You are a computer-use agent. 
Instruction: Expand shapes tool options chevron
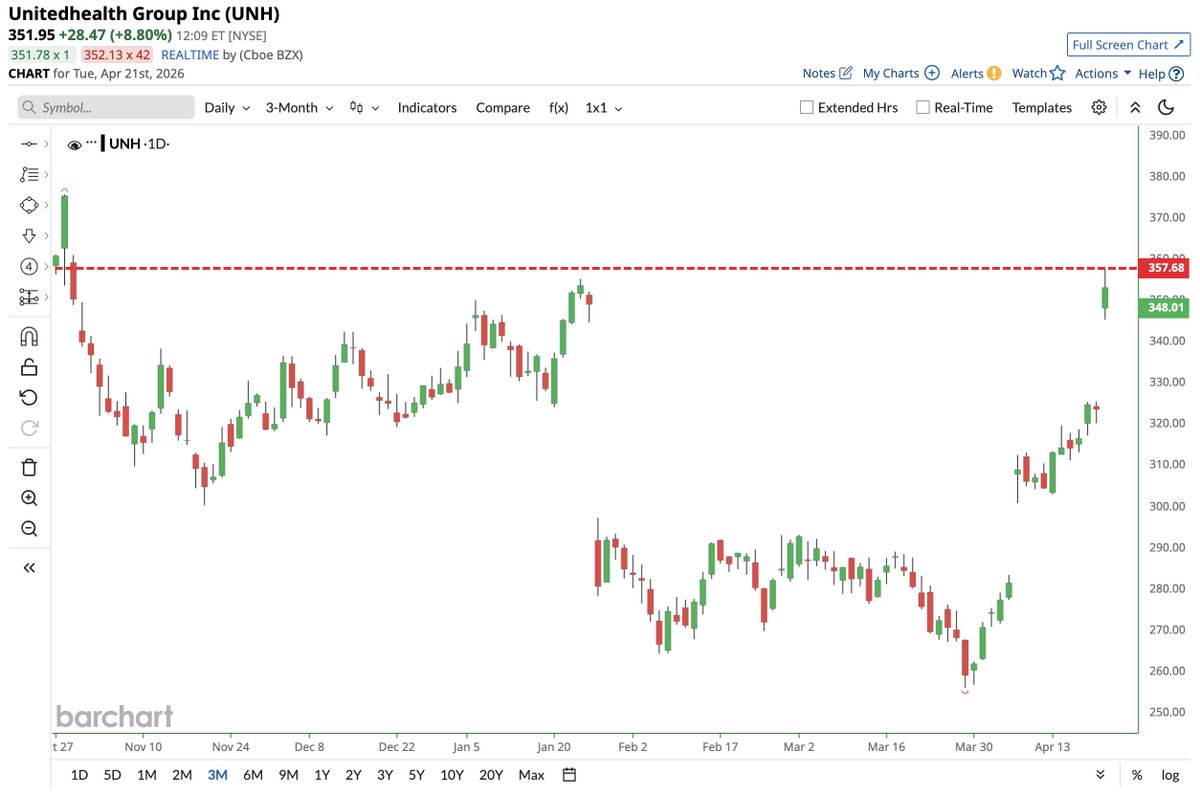pos(46,205)
